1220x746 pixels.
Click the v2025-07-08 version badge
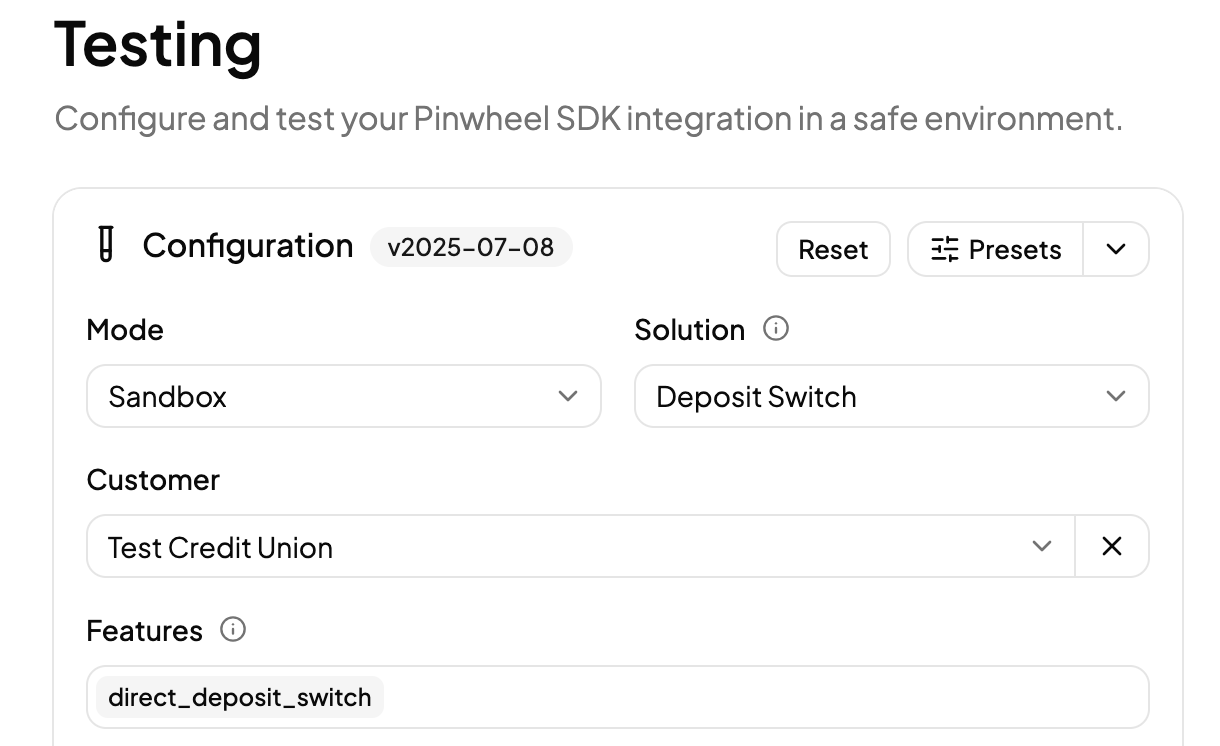coord(471,247)
